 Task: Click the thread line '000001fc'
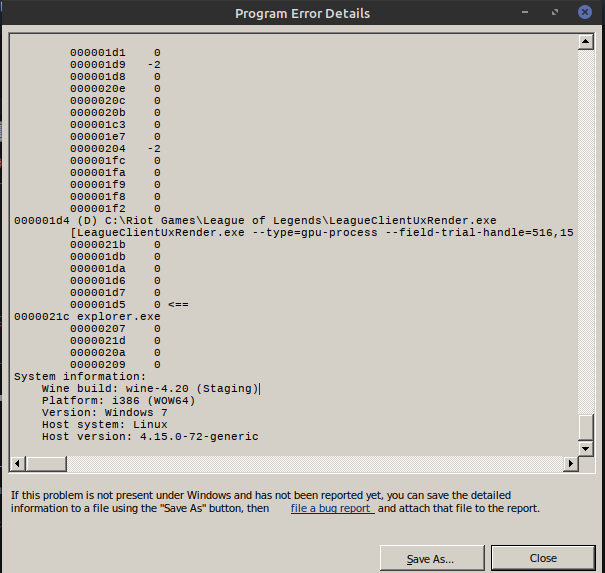coord(115,161)
